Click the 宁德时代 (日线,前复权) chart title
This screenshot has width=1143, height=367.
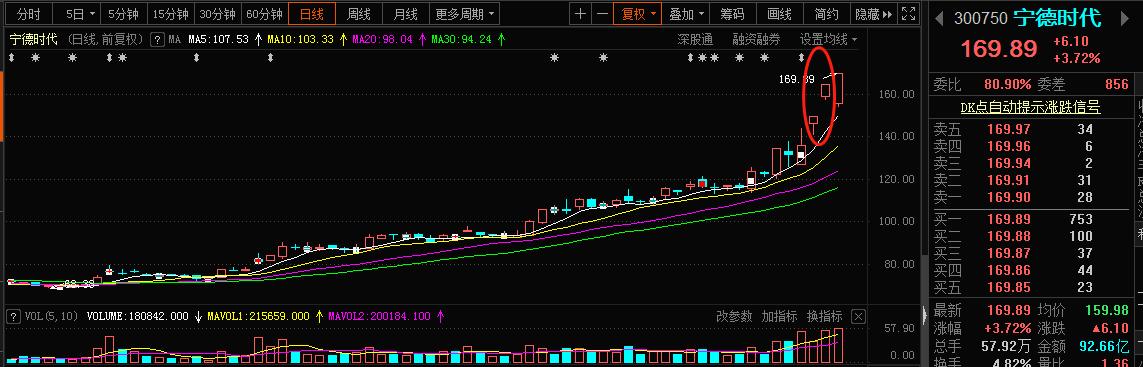coord(77,39)
